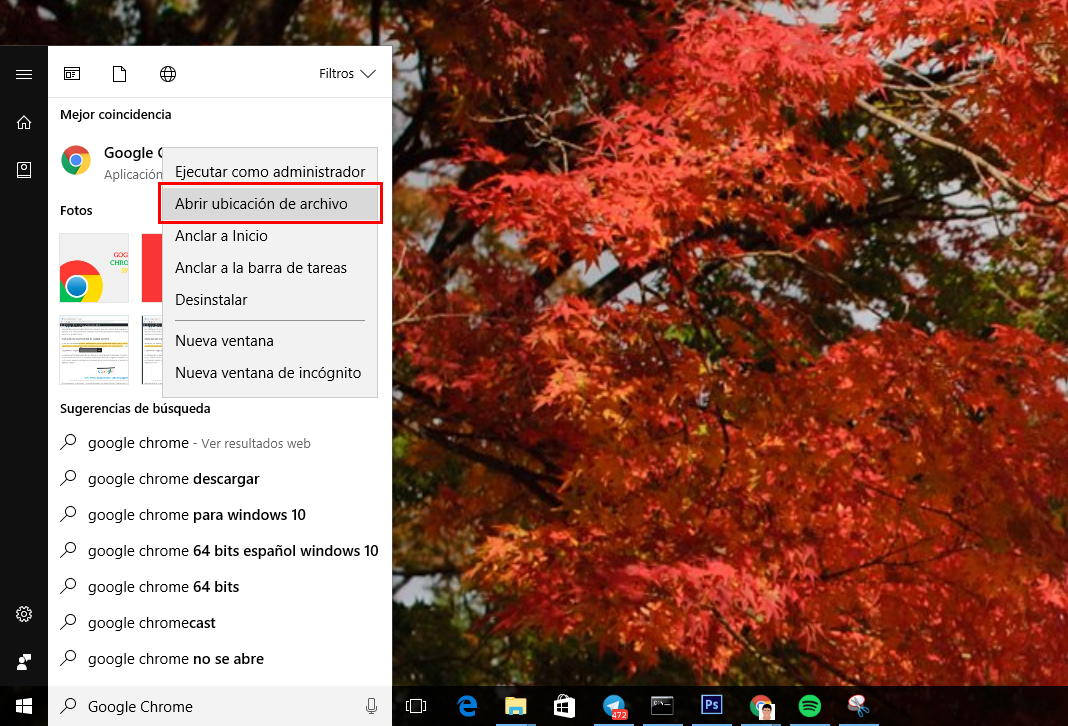Screen dimensions: 1068x726
Task: Expand the hamburger menu in Cortana
Action: (x=24, y=74)
